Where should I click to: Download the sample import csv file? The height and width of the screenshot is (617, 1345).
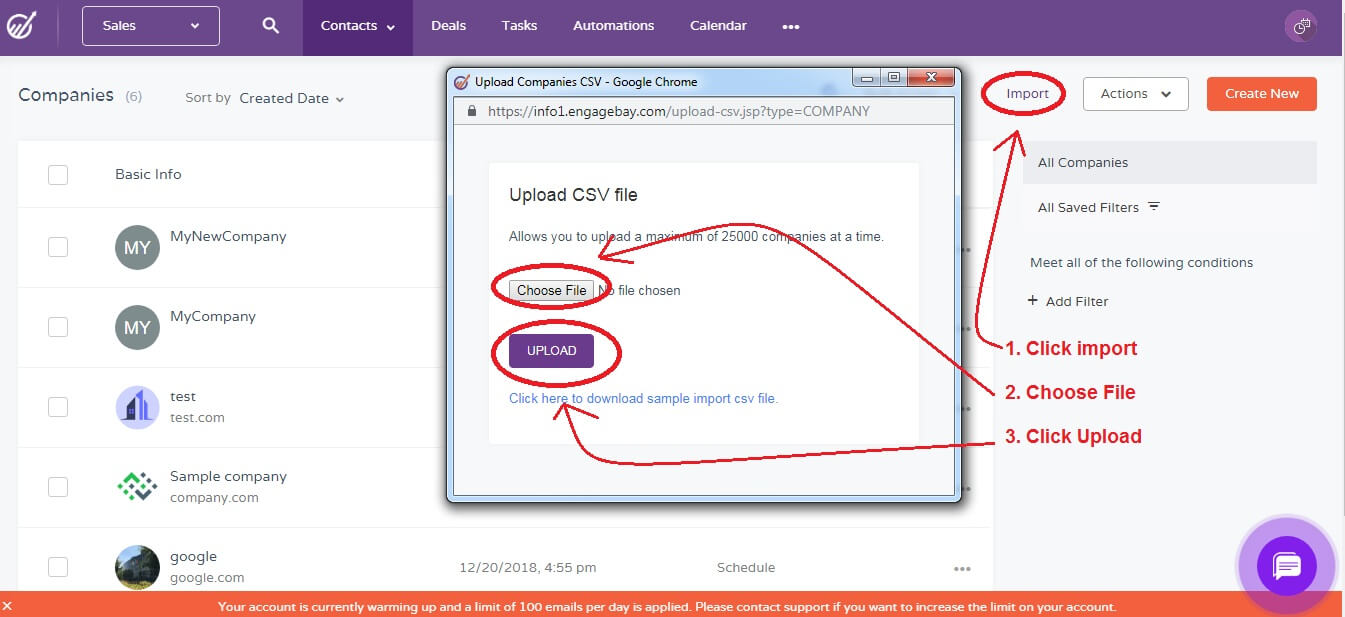644,398
